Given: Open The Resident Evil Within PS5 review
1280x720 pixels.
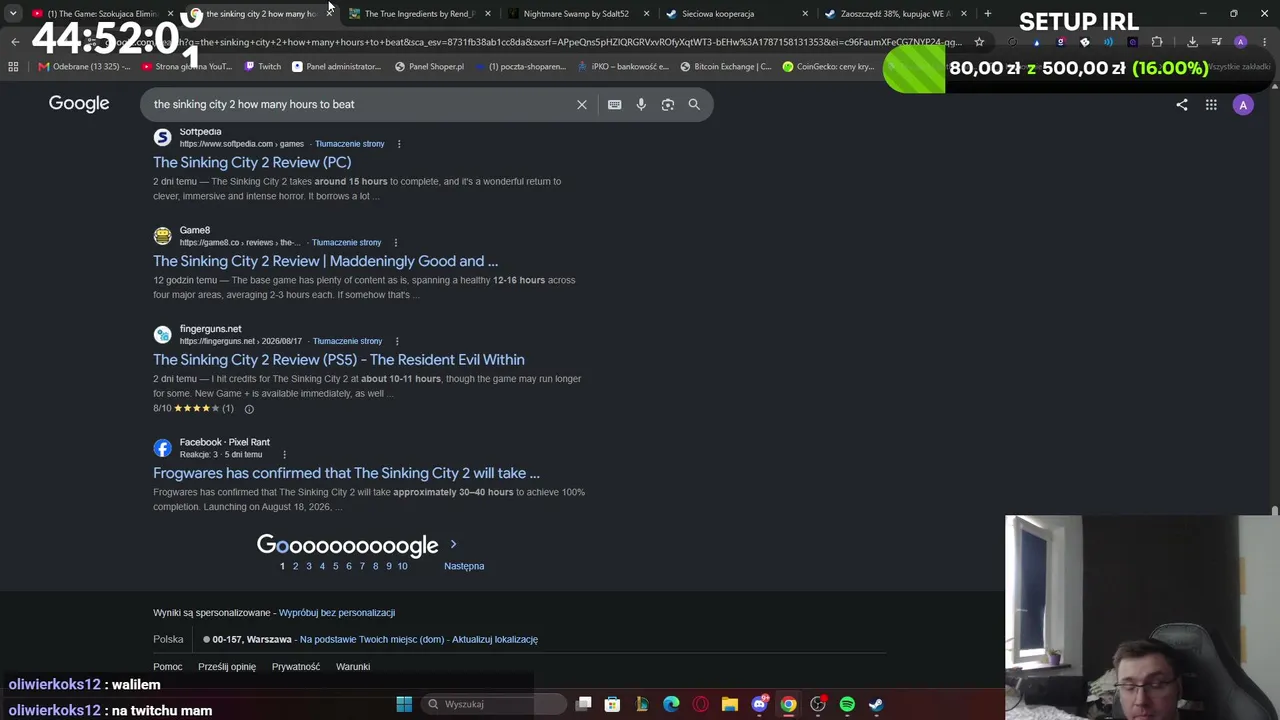Looking at the screenshot, I should tap(339, 360).
